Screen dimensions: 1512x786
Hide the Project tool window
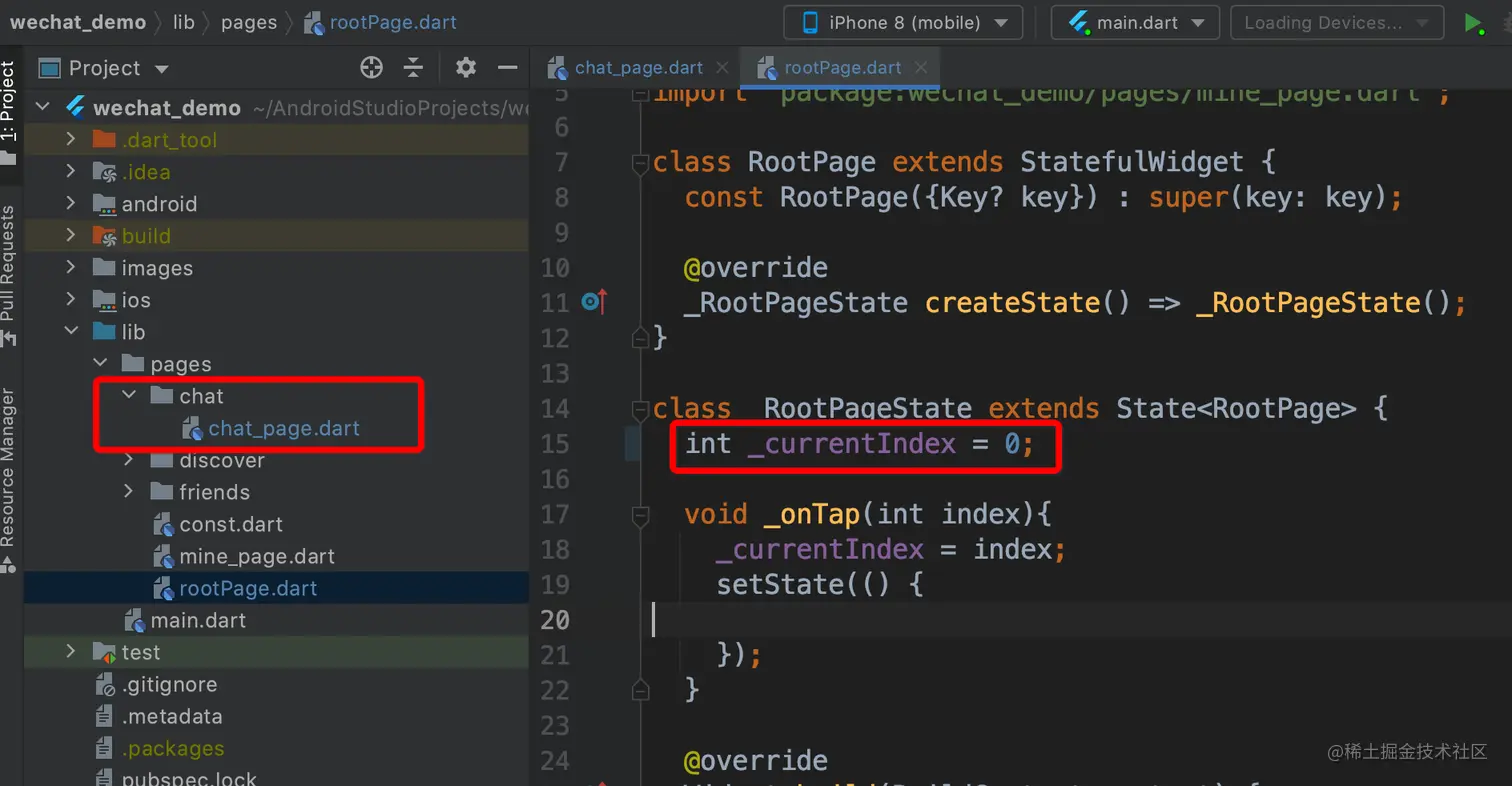tap(507, 68)
